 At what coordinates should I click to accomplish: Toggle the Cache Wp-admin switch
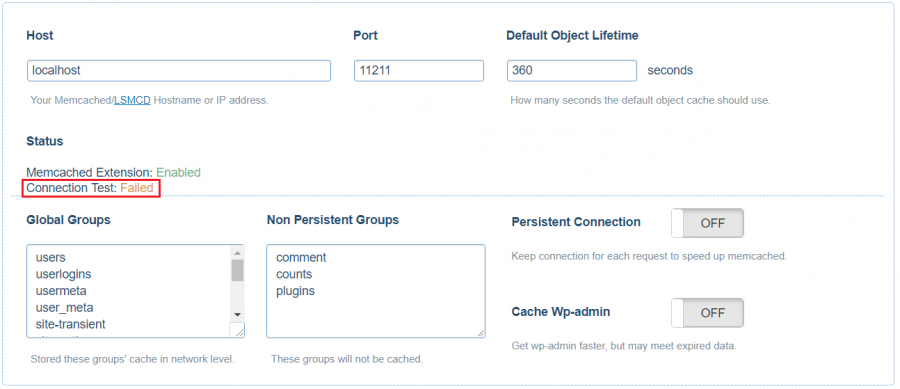coord(707,313)
